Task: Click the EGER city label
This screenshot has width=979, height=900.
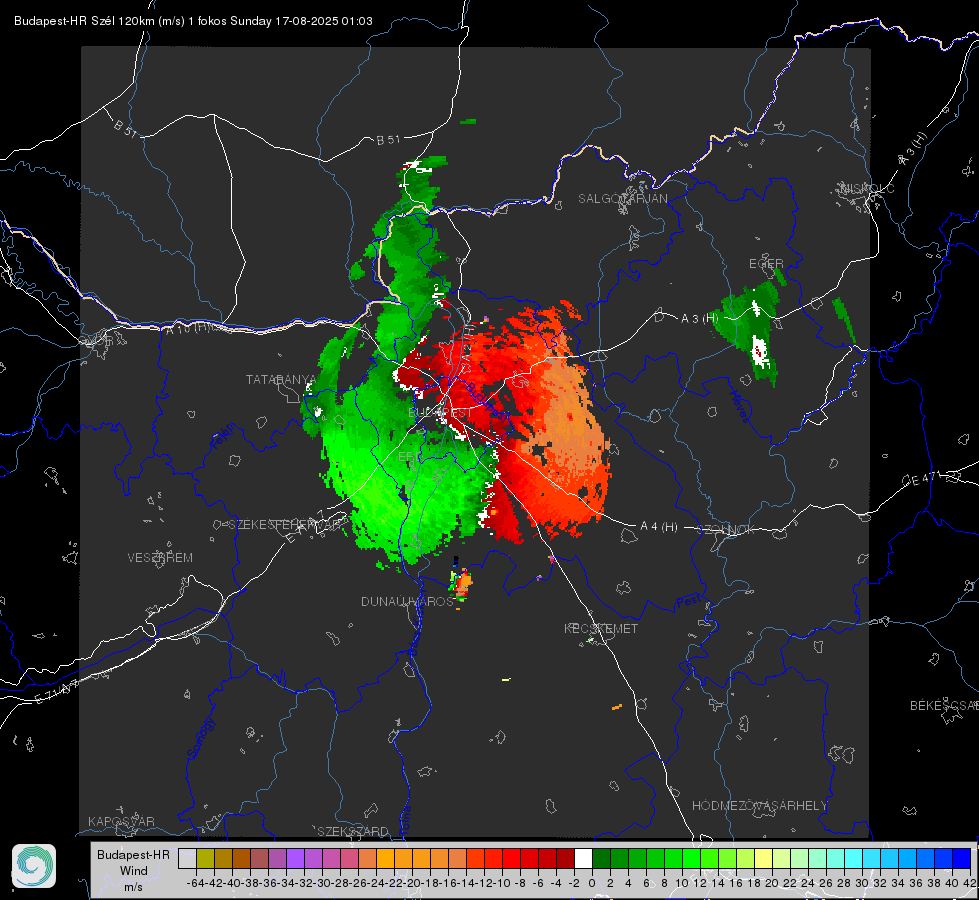Action: pyautogui.click(x=766, y=264)
